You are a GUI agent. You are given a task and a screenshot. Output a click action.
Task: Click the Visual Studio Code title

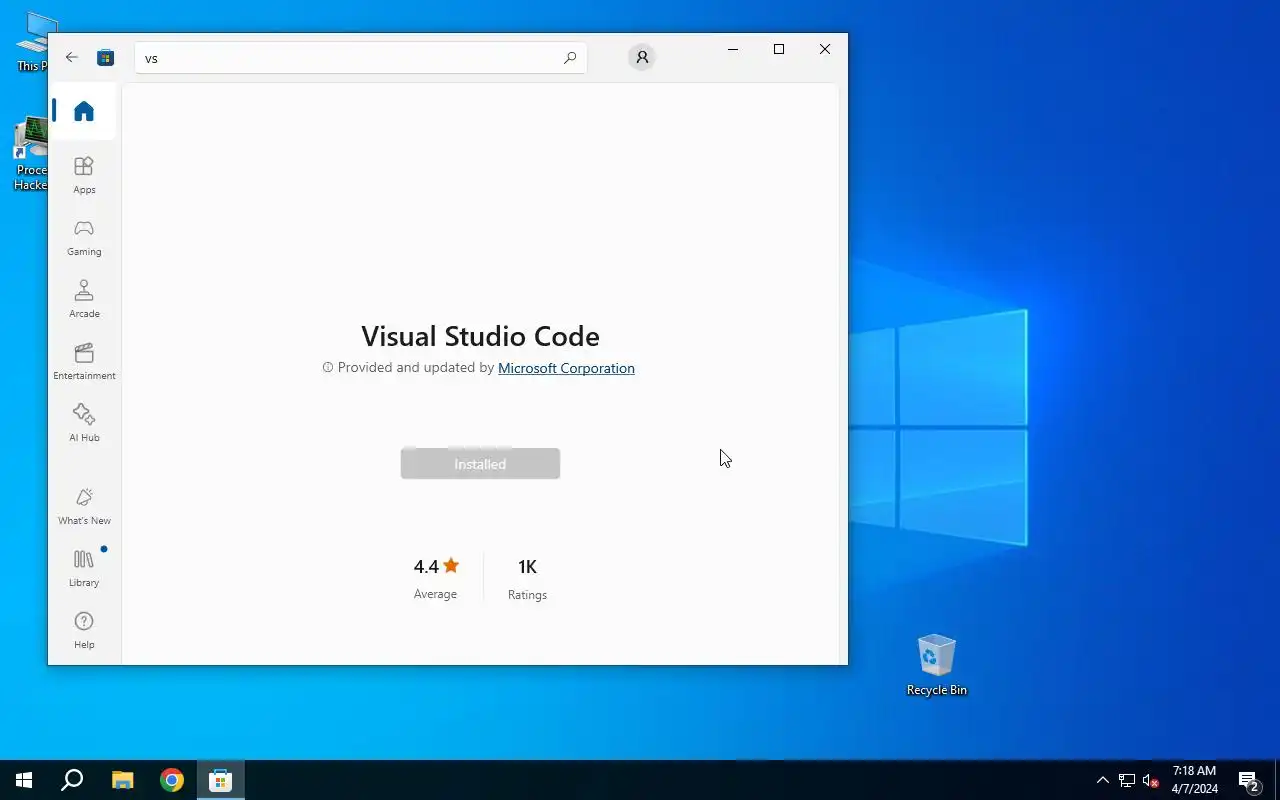[x=480, y=336]
